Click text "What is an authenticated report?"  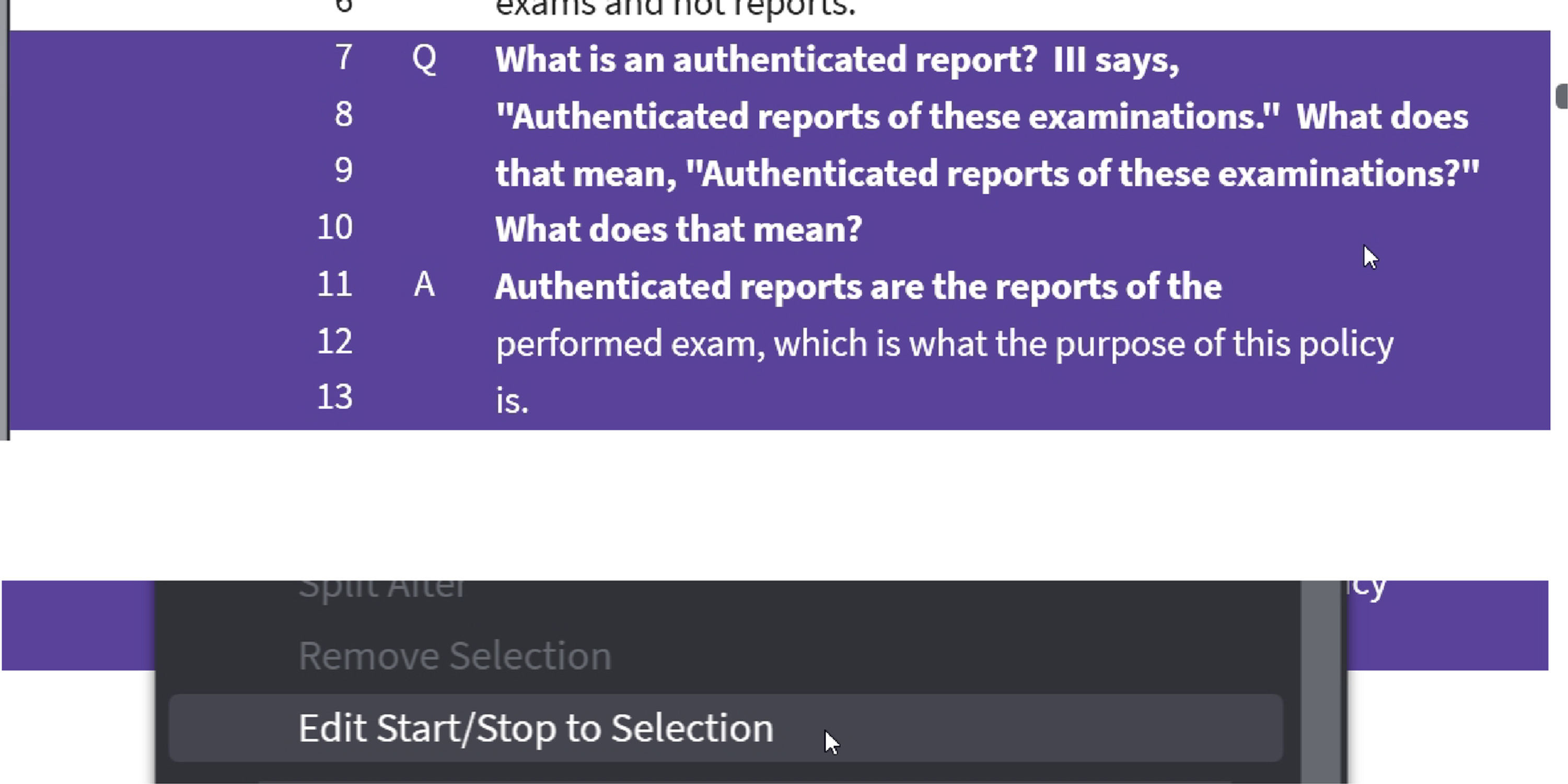(x=766, y=60)
